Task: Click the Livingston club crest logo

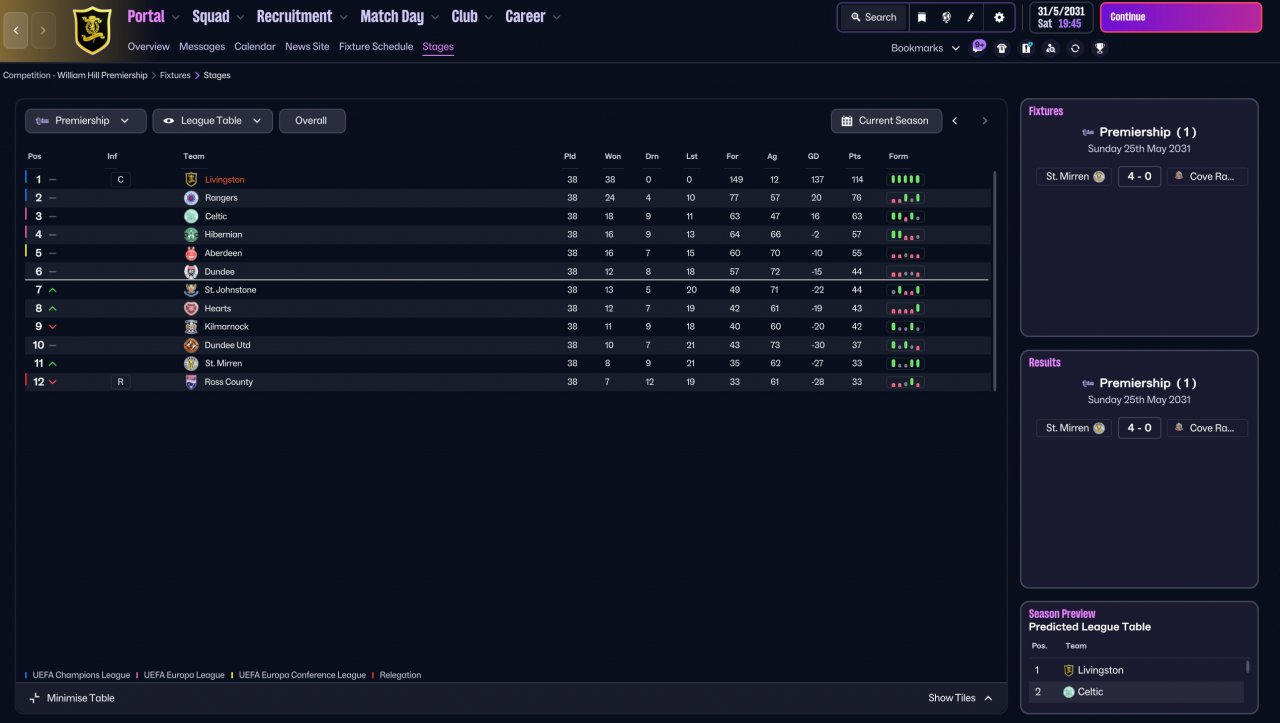Action: click(x=92, y=30)
